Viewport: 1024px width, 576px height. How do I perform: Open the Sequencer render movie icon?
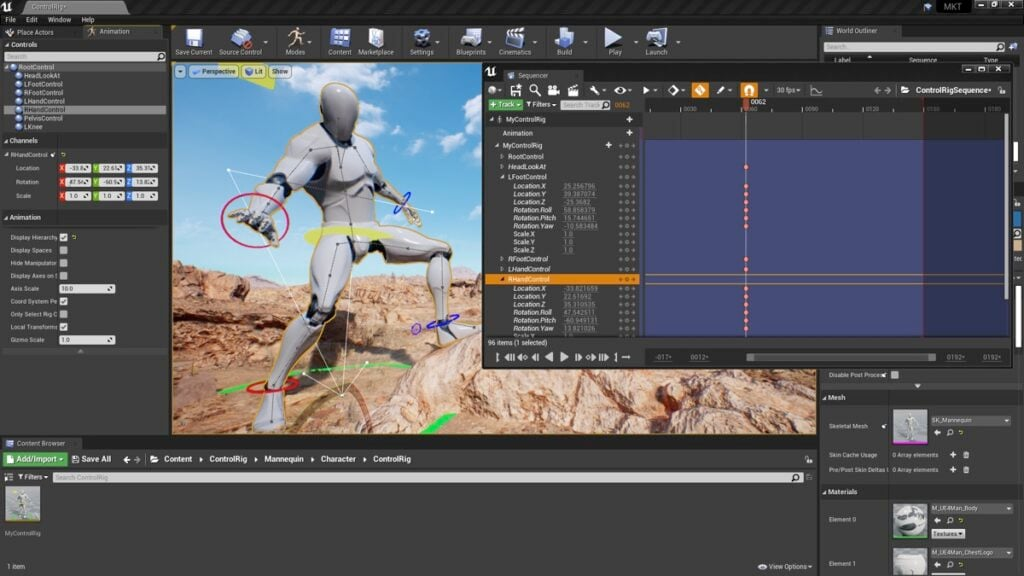click(x=572, y=90)
